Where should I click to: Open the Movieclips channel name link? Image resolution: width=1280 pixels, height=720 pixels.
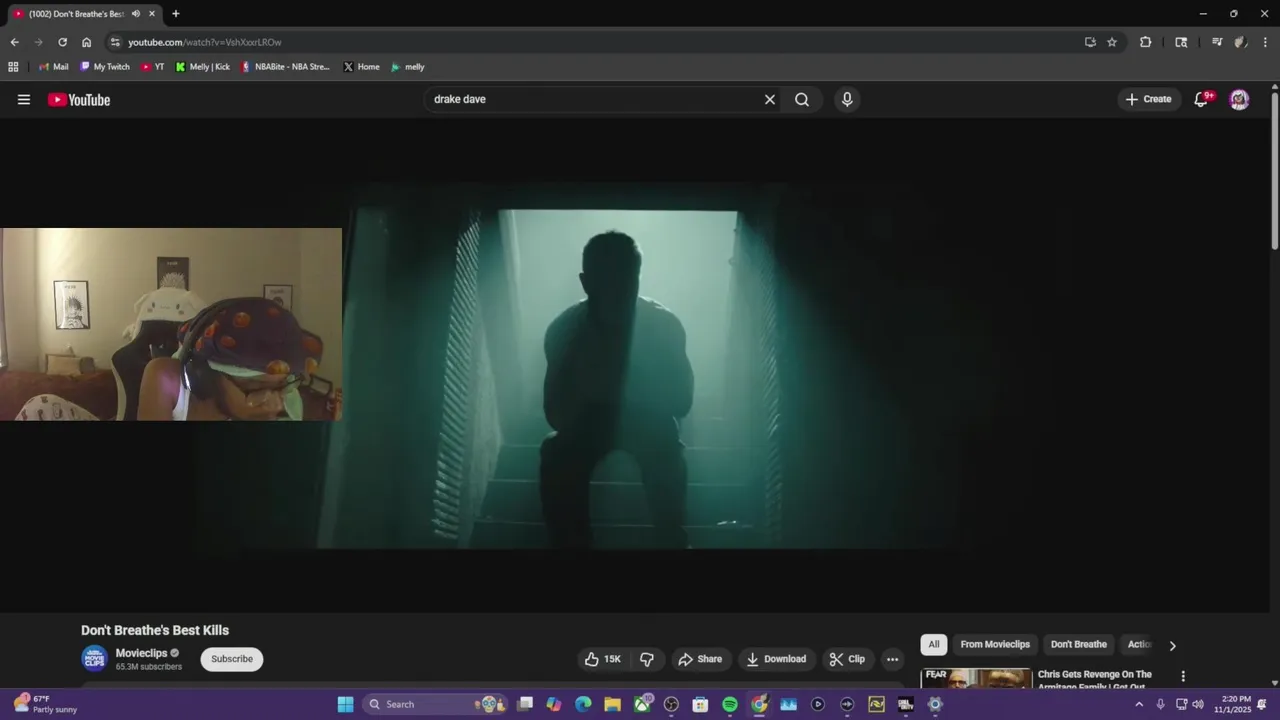coord(141,653)
